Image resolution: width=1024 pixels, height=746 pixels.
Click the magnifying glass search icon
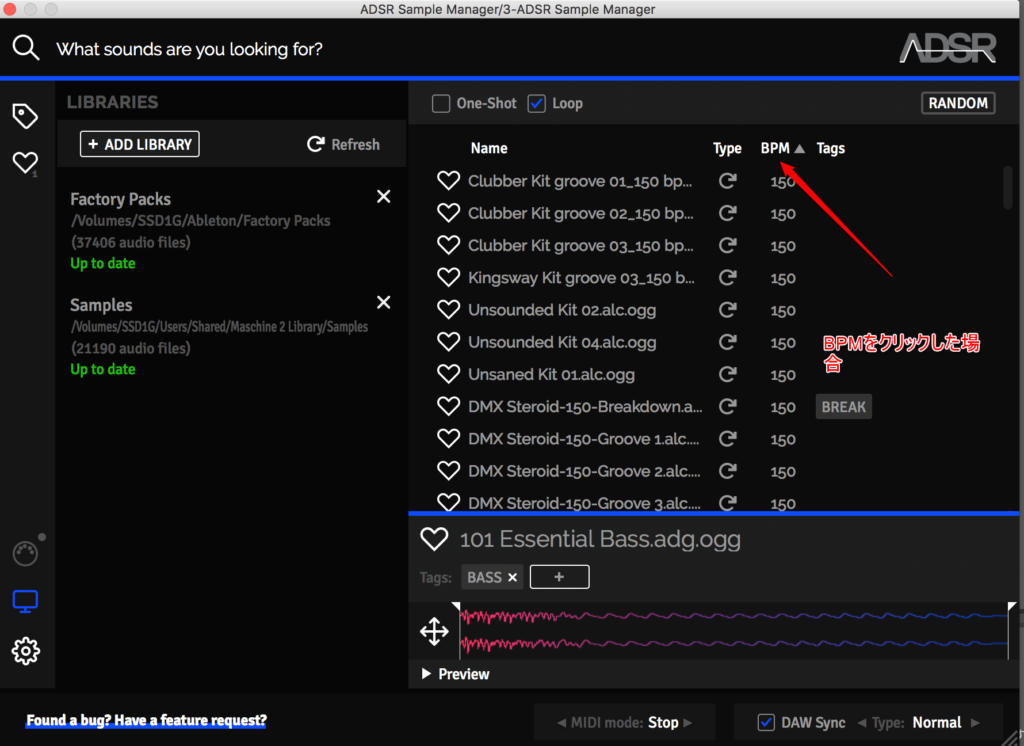(x=26, y=48)
